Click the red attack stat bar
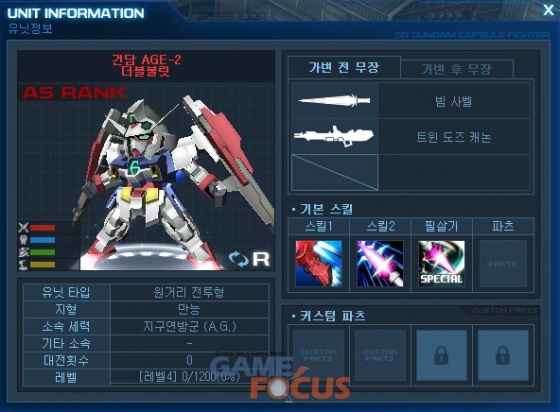Image resolution: width=560 pixels, height=412 pixels. coord(42,228)
